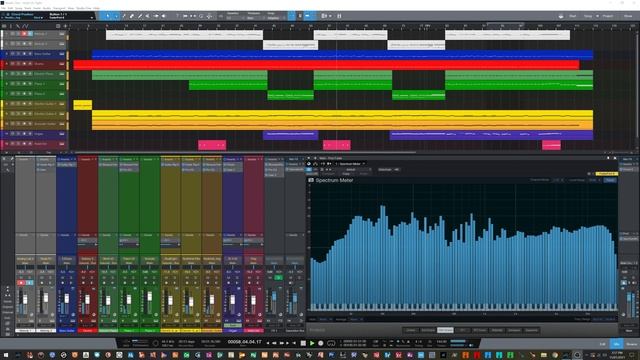This screenshot has width=640, height=360.
Task: Adjust the Drums channel fader
Action: 87,300
